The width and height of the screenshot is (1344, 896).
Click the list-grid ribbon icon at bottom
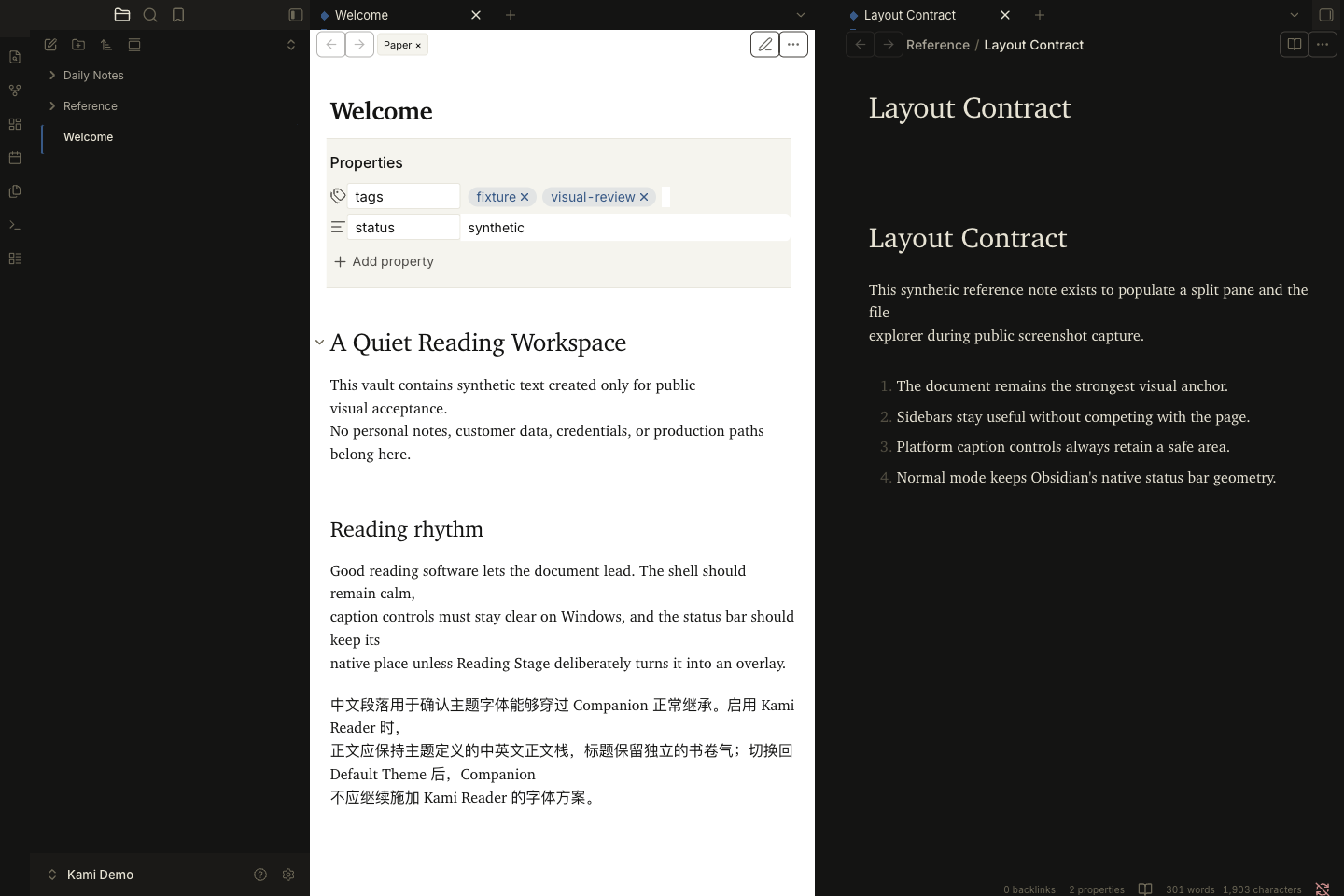(15, 259)
